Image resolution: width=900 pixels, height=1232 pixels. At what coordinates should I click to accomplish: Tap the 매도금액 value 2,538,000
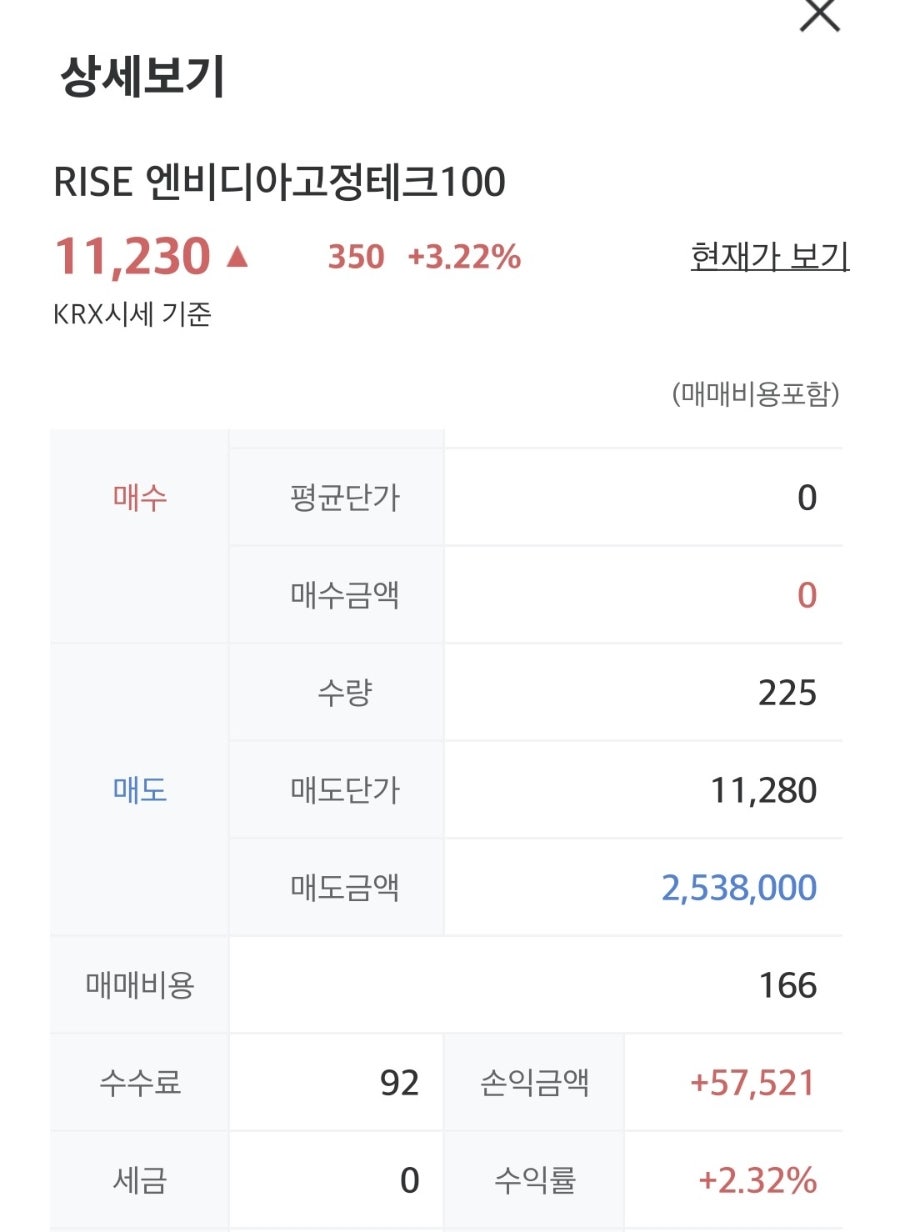[x=739, y=888]
